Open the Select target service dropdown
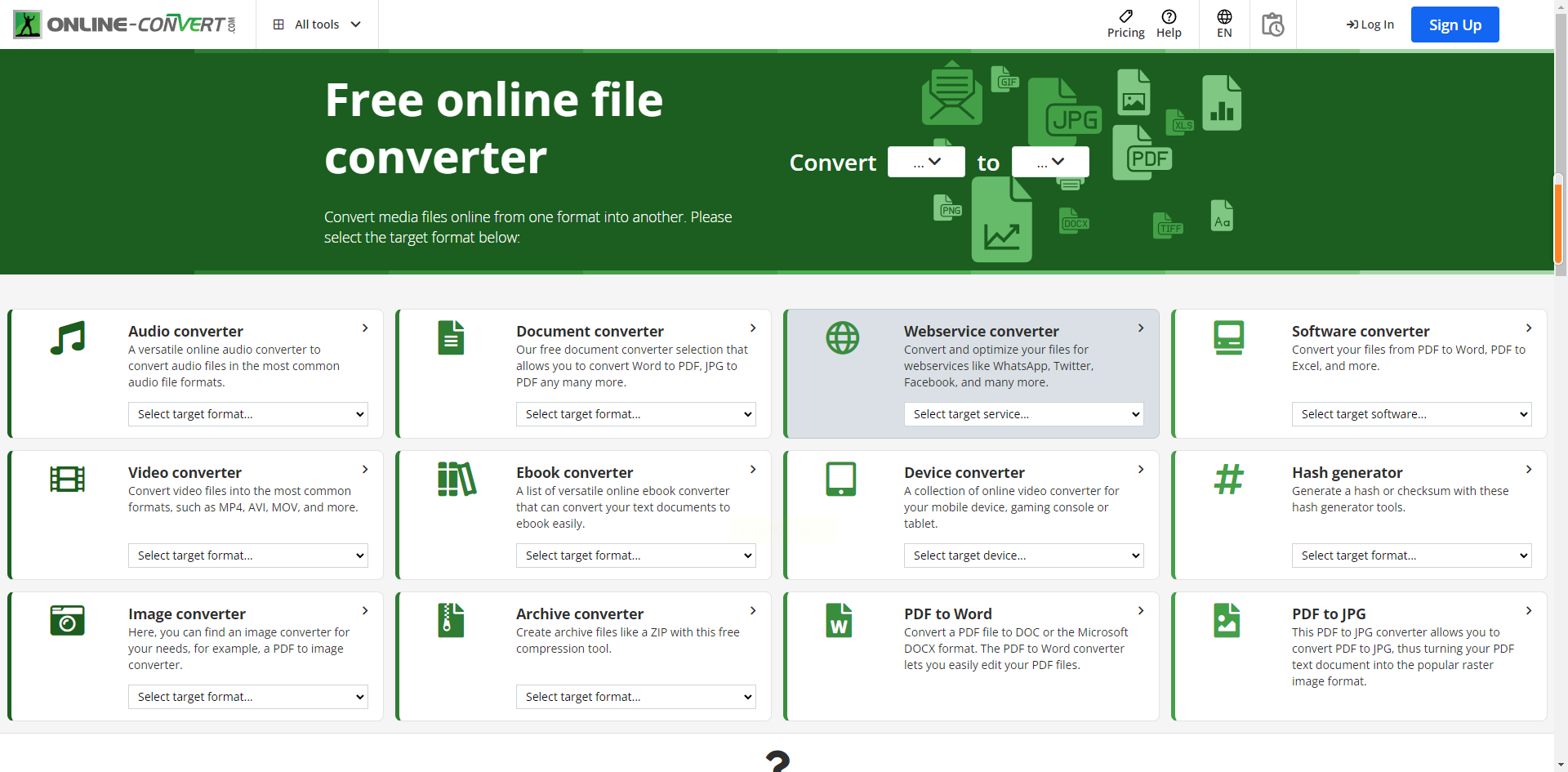This screenshot has height=772, width=1568. click(x=1023, y=414)
